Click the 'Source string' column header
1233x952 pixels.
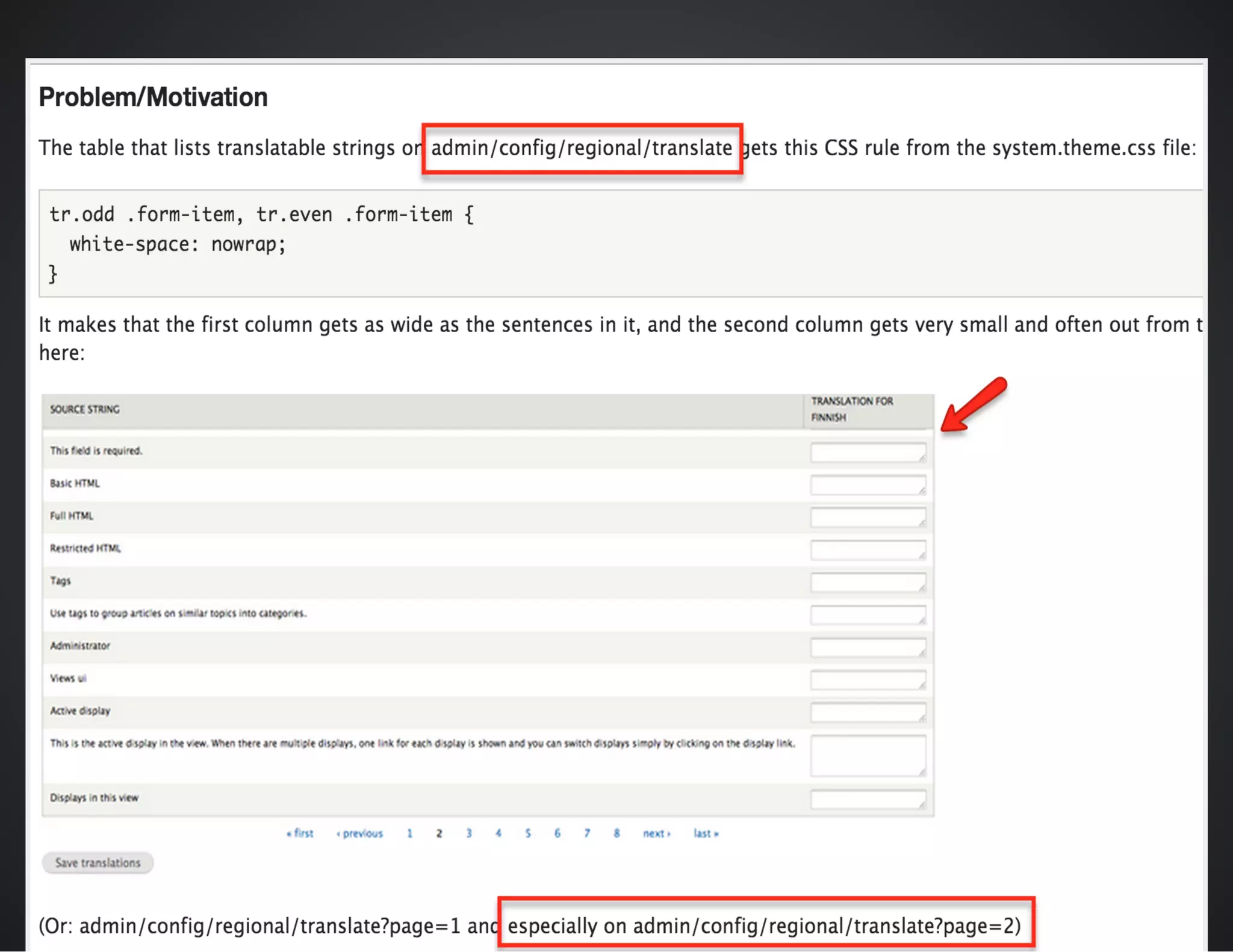click(x=85, y=410)
